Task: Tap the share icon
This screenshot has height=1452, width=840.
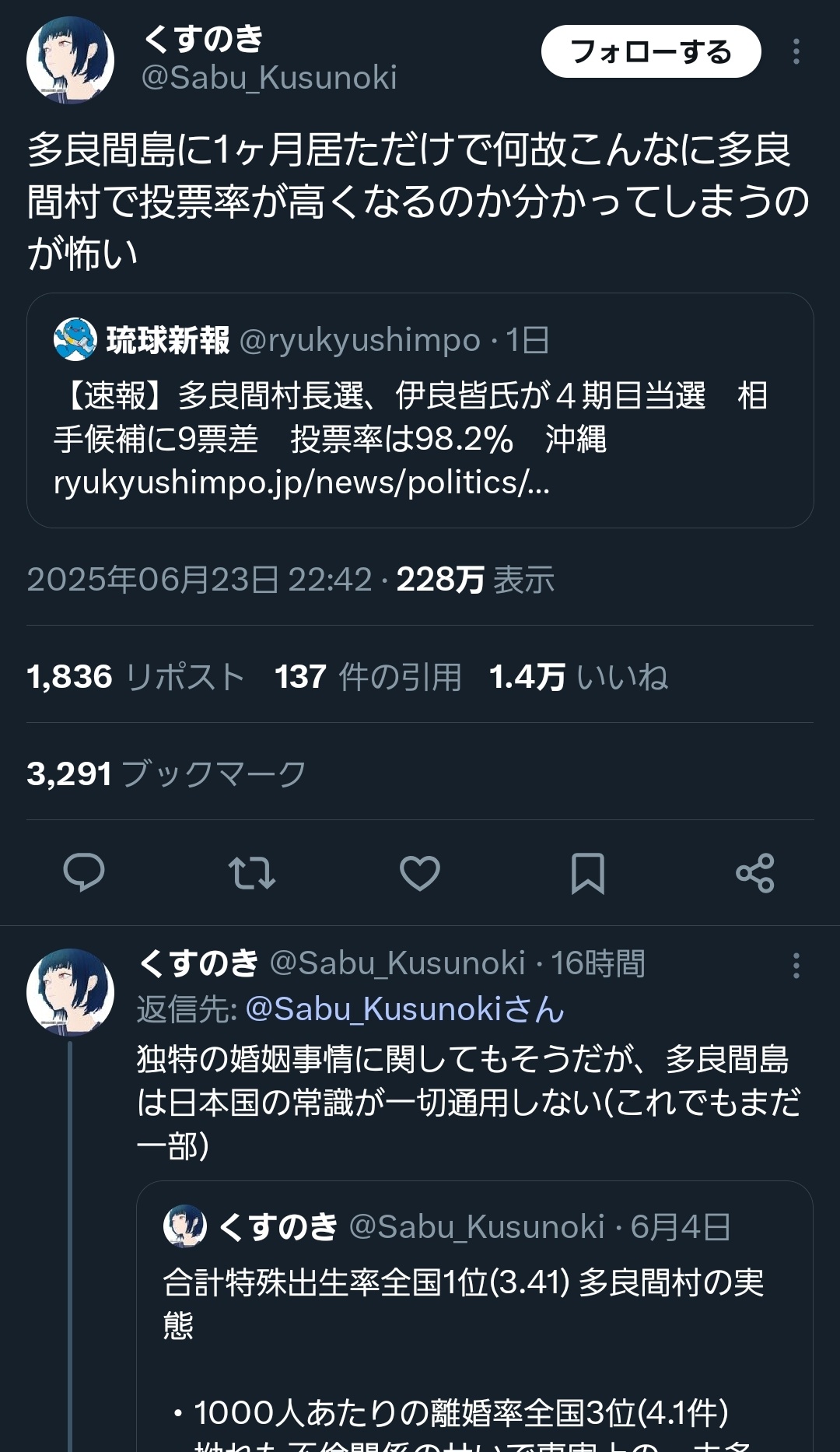Action: click(x=755, y=872)
